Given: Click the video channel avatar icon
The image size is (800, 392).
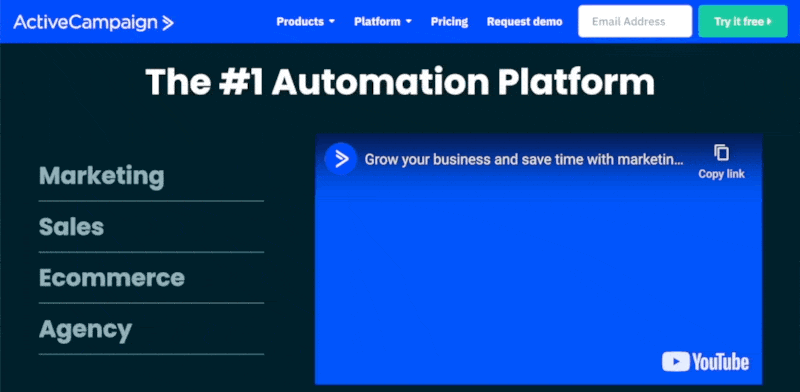Looking at the screenshot, I should (341, 159).
